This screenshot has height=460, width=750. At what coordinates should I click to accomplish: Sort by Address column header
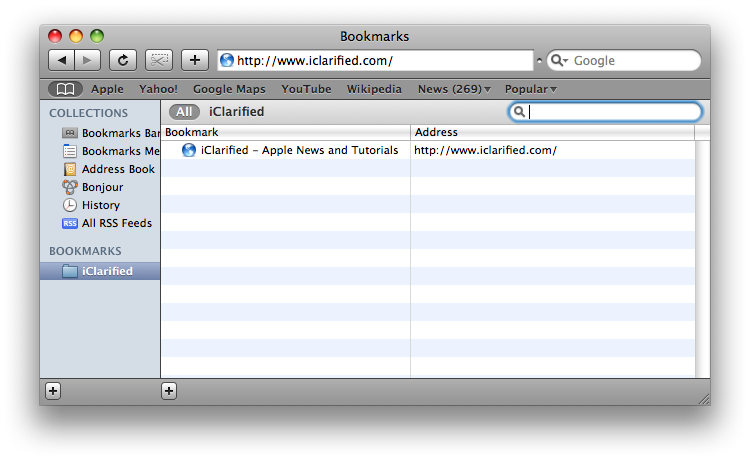(550, 132)
